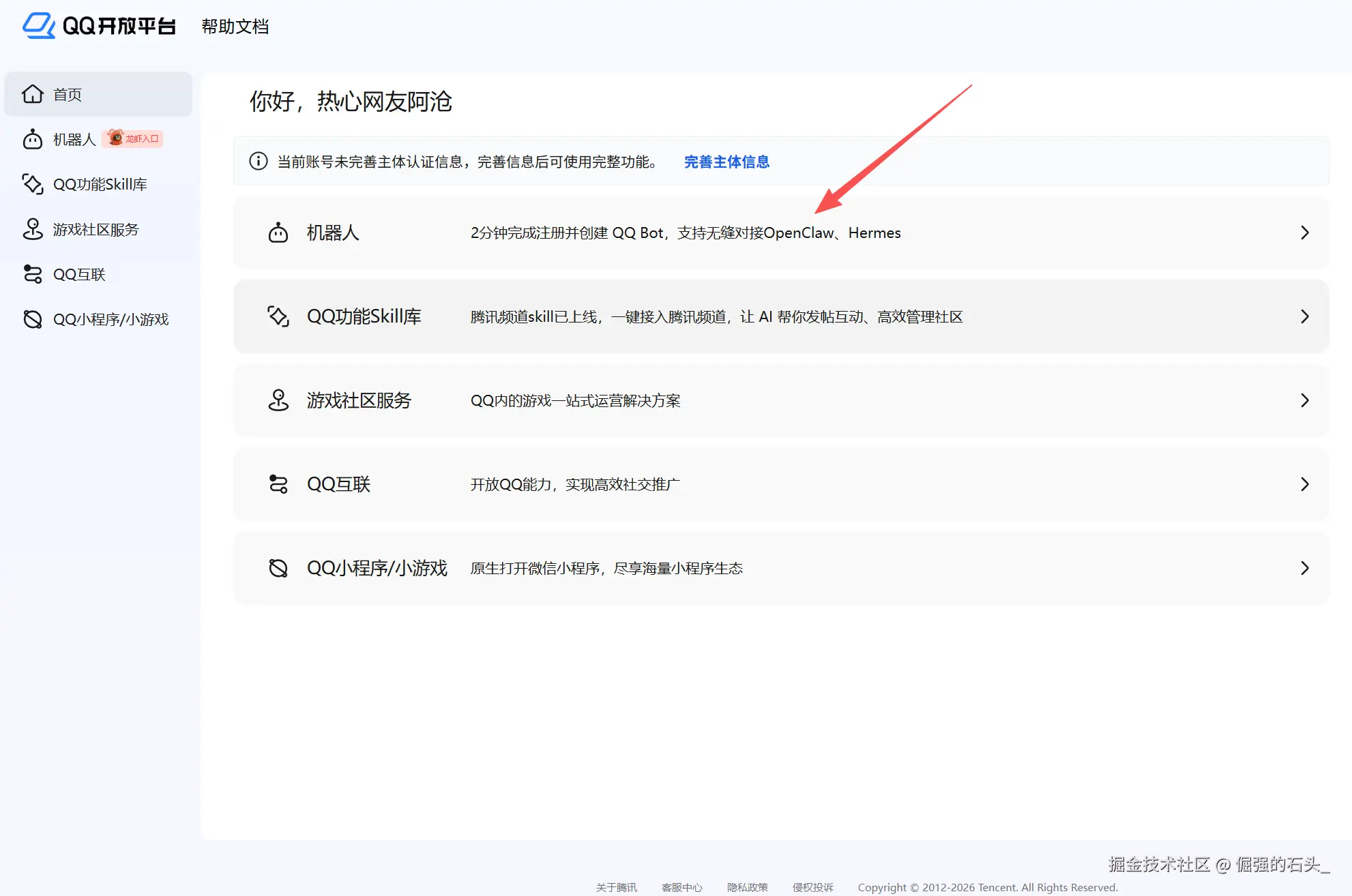
Task: Expand the 游戏社区服务 row chevron
Action: point(1304,400)
